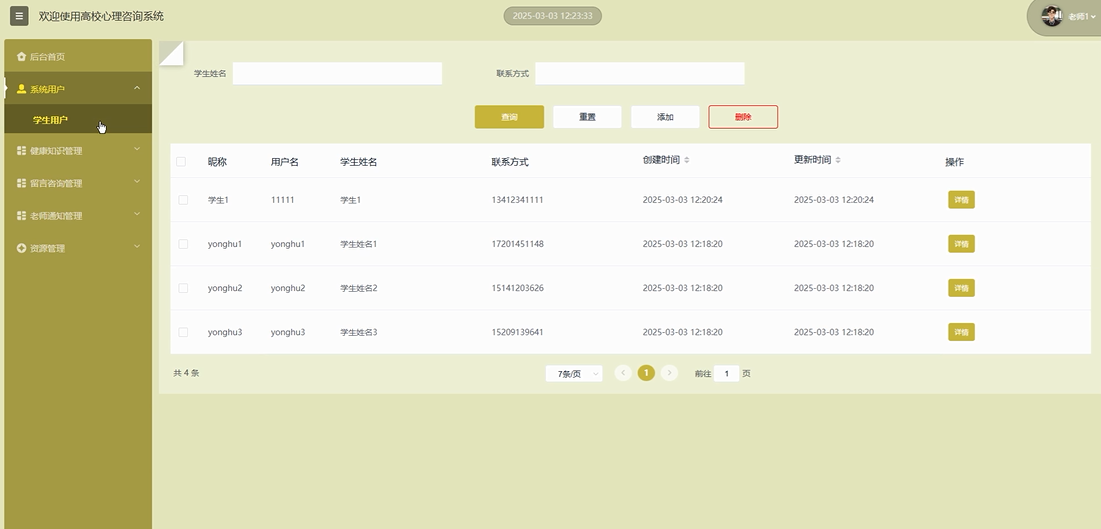Open the 7条/页 page size dropdown
This screenshot has height=529, width=1101.
click(x=574, y=373)
